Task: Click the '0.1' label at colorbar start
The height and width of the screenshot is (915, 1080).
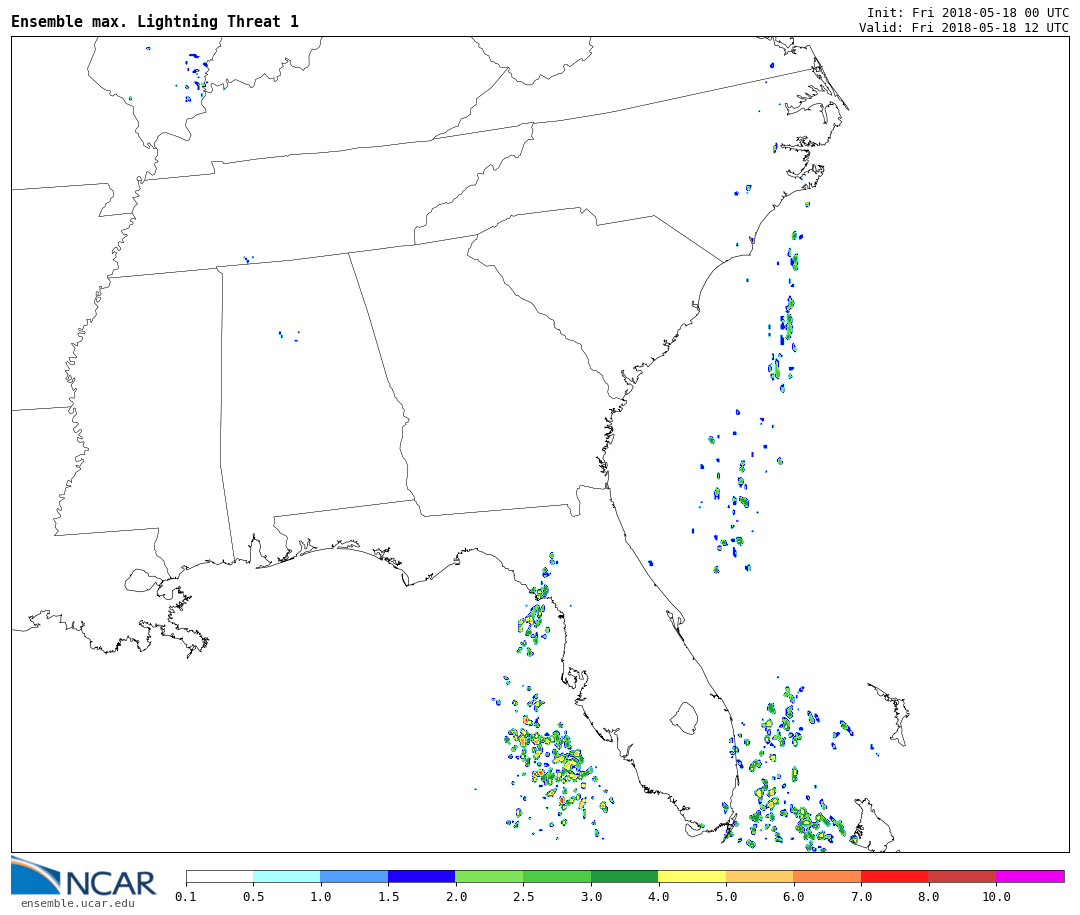Action: pos(186,897)
